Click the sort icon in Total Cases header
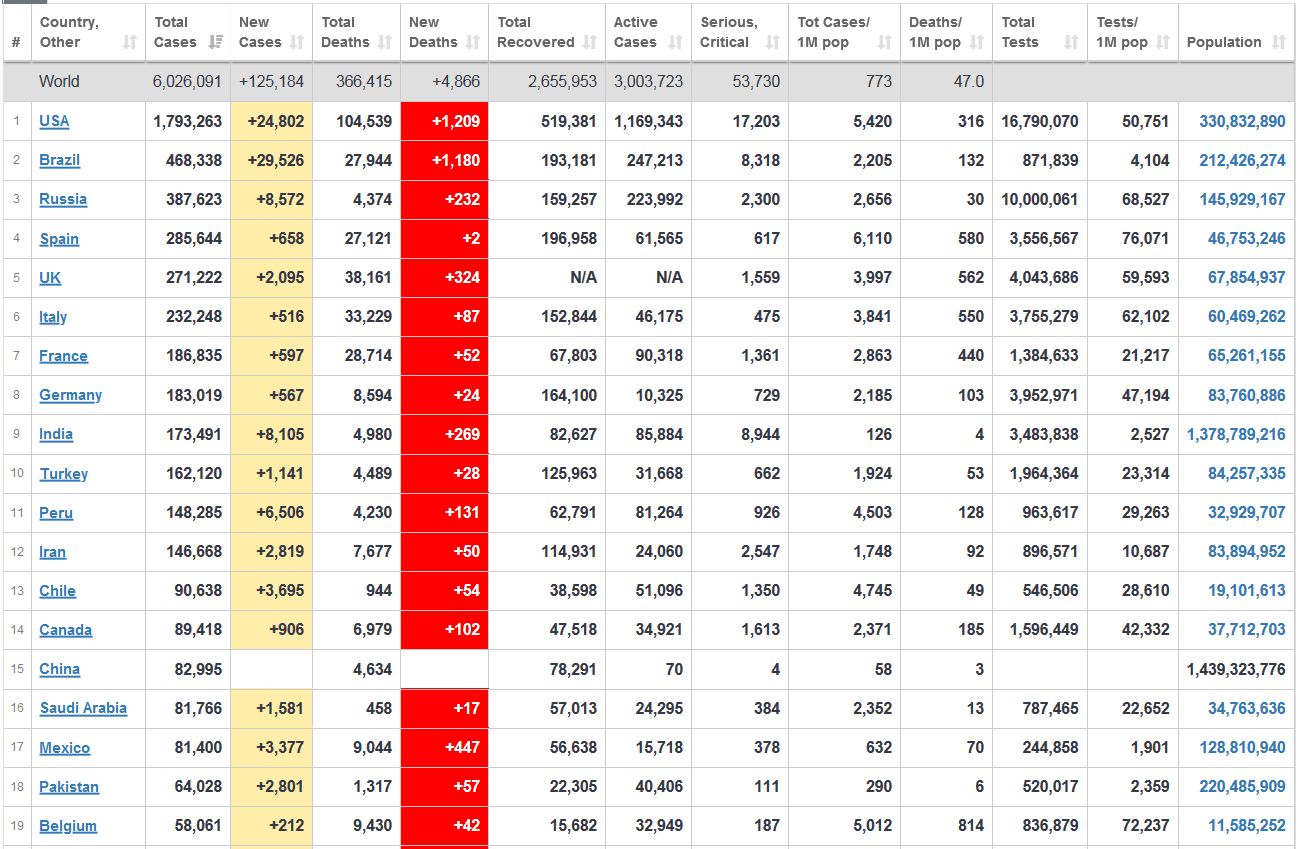 pyautogui.click(x=216, y=42)
